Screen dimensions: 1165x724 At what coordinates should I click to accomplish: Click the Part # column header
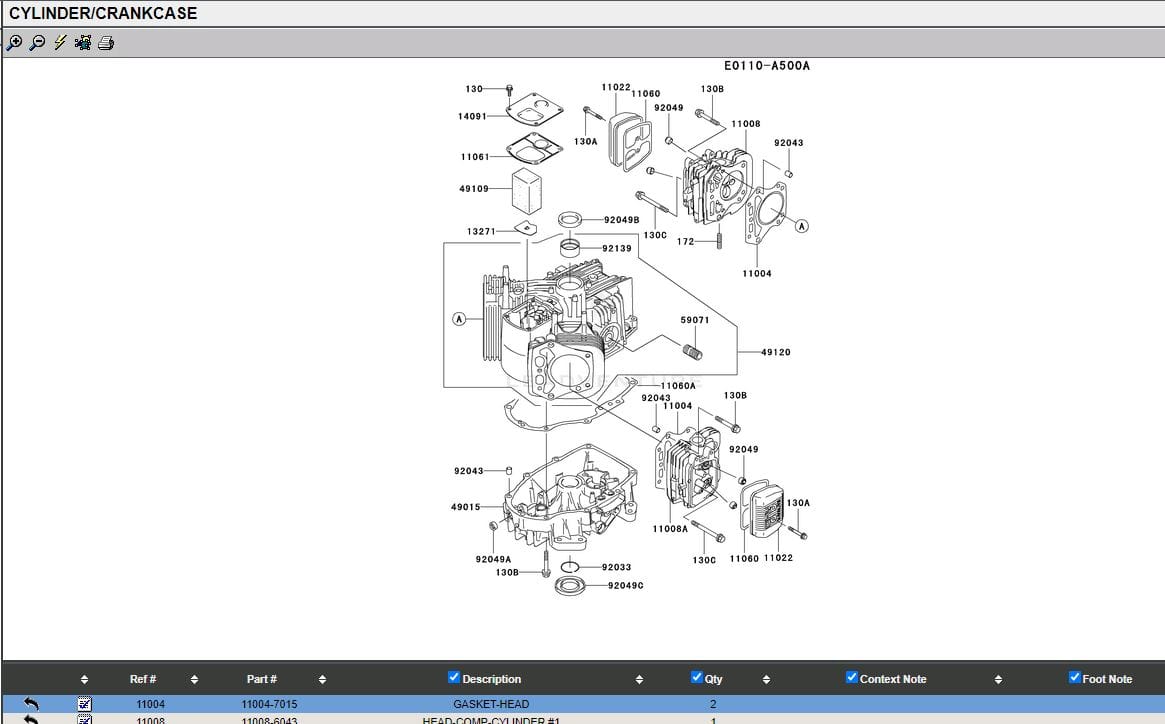click(262, 679)
